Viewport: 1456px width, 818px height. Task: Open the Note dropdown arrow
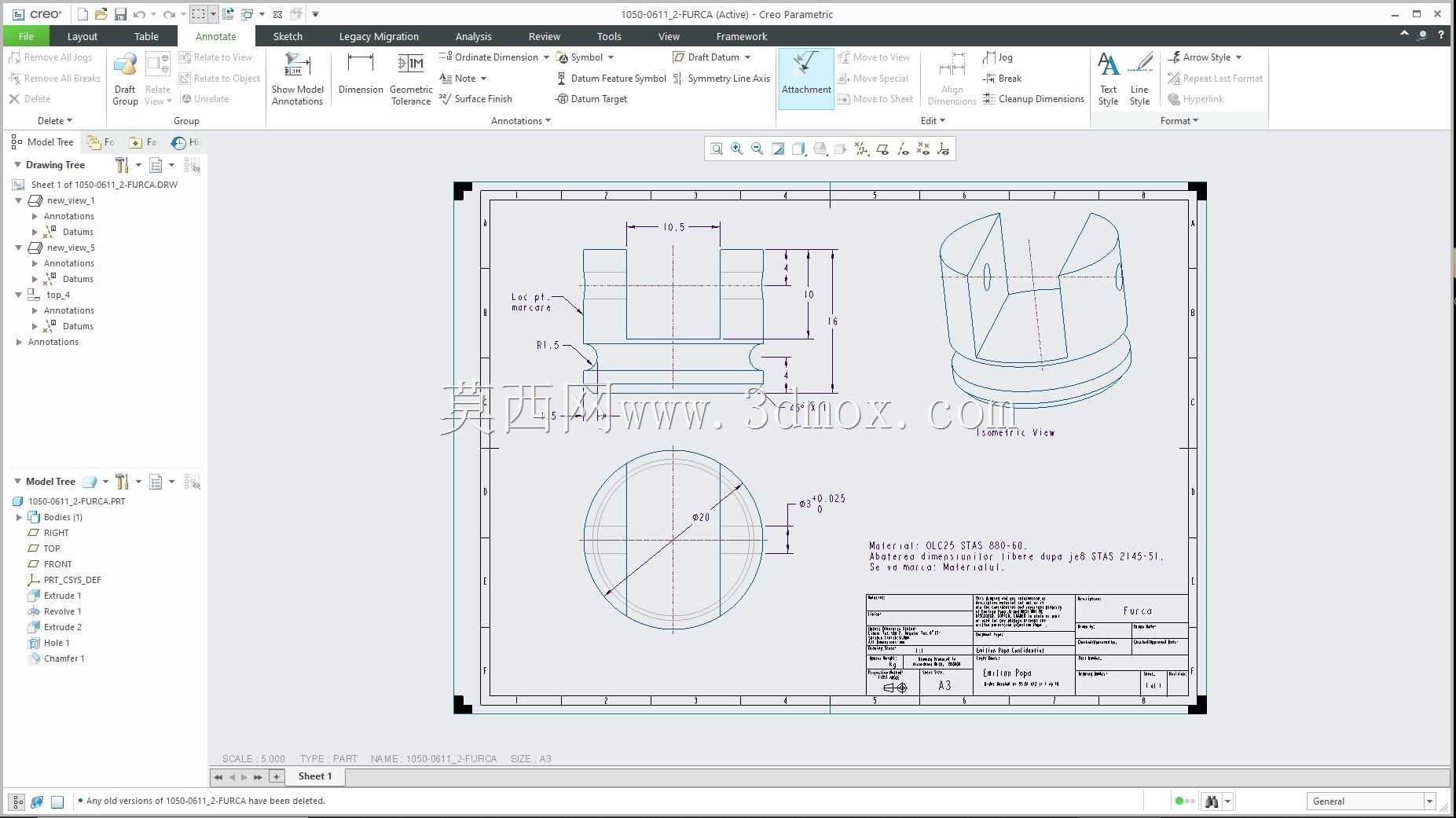483,79
